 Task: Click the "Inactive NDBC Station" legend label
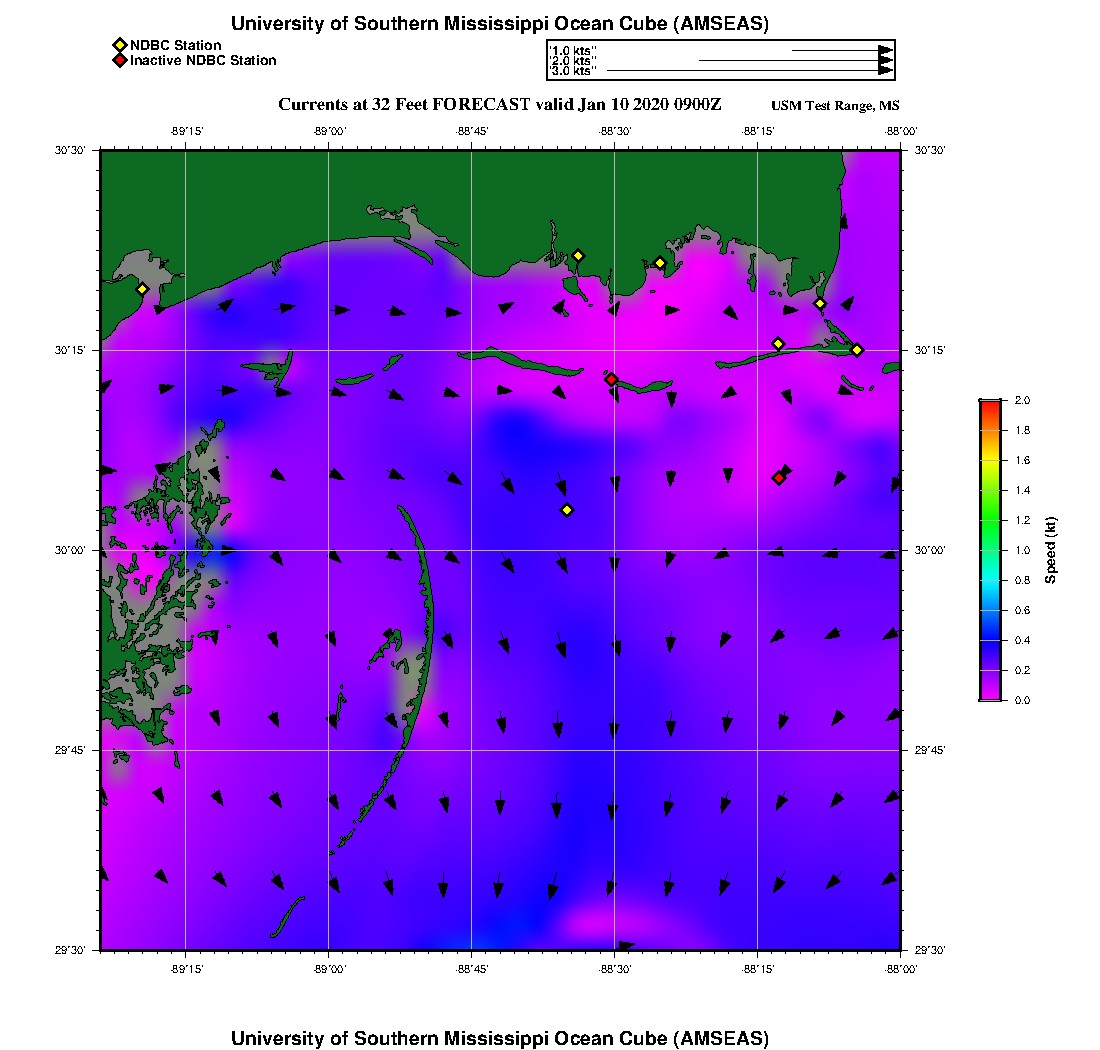pyautogui.click(x=203, y=60)
